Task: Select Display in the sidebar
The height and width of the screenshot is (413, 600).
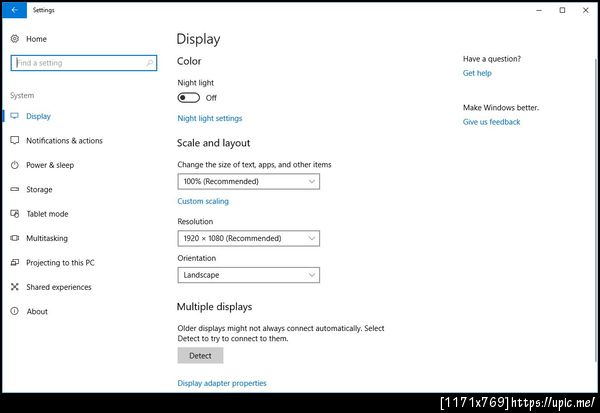Action: [x=38, y=116]
